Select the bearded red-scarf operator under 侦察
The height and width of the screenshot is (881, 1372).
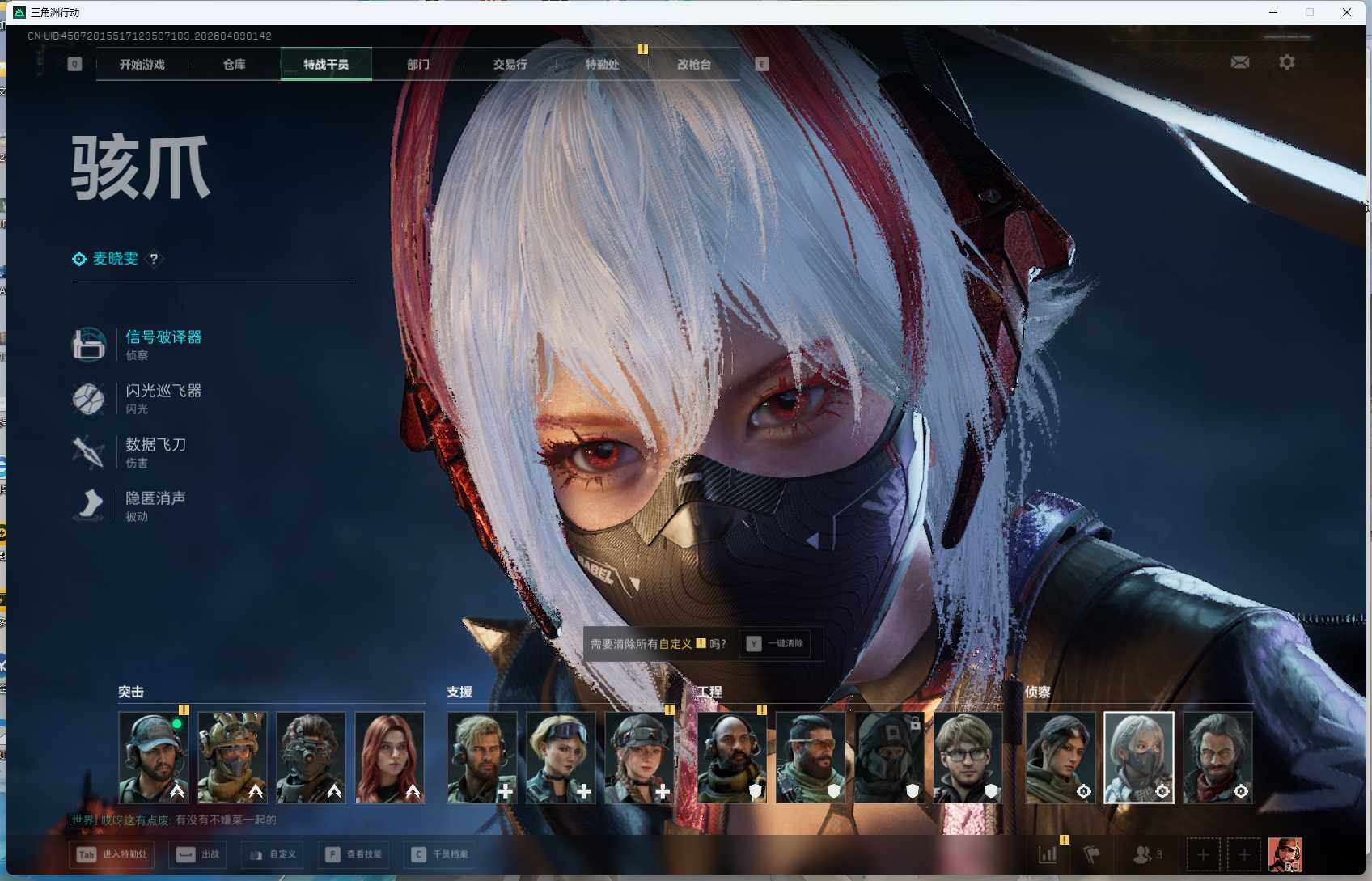coord(1217,757)
